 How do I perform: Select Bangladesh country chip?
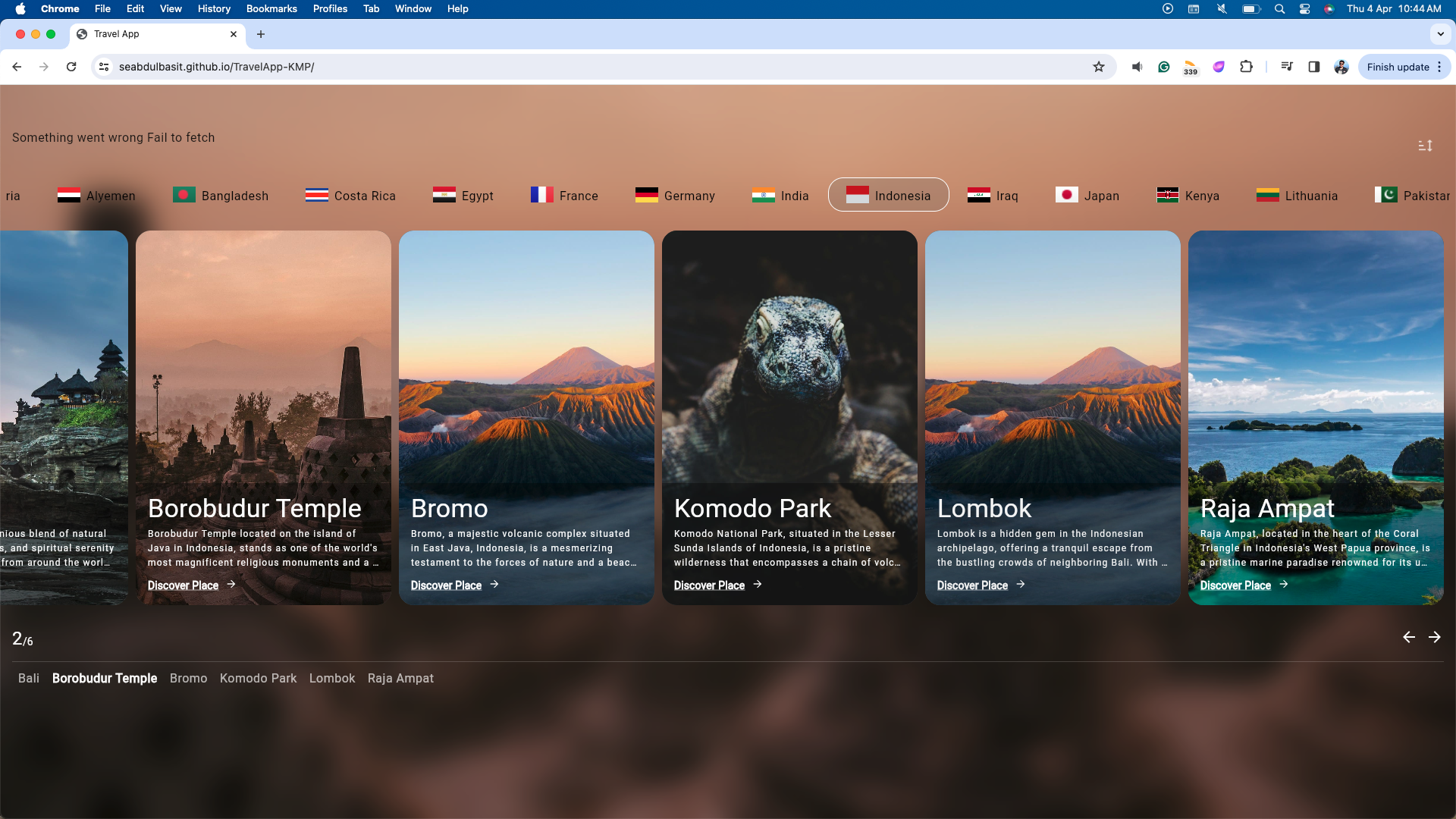click(x=221, y=196)
